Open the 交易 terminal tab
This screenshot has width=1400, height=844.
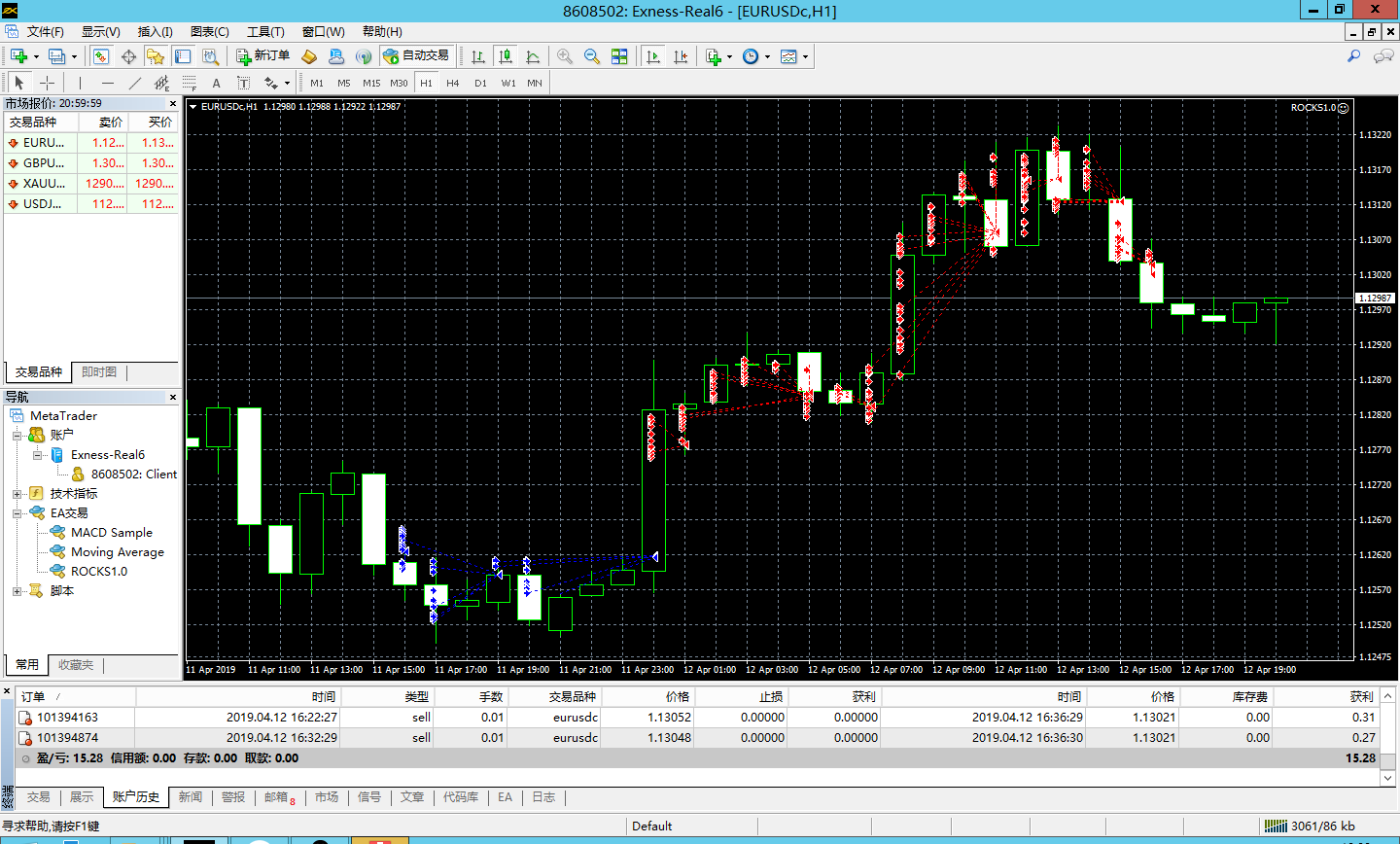click(38, 797)
